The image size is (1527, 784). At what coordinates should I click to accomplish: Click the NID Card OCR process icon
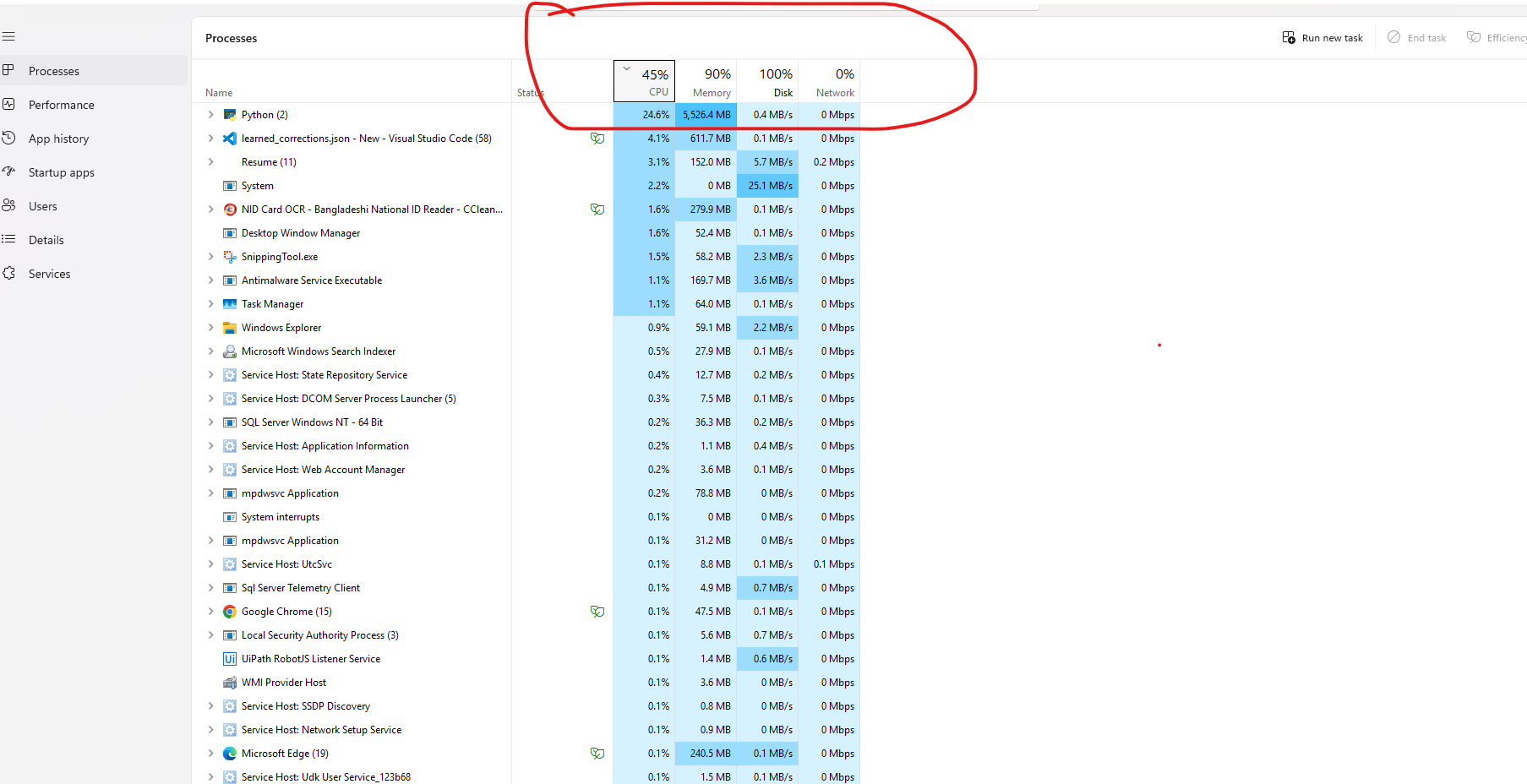(x=229, y=210)
